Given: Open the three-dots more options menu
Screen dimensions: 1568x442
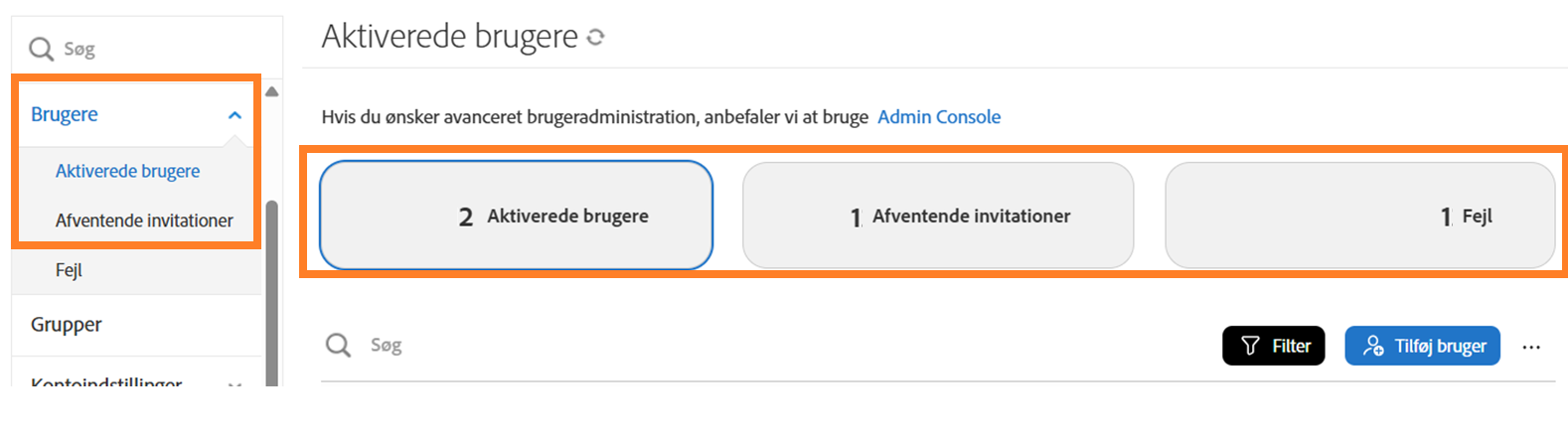Looking at the screenshot, I should pos(1530,347).
